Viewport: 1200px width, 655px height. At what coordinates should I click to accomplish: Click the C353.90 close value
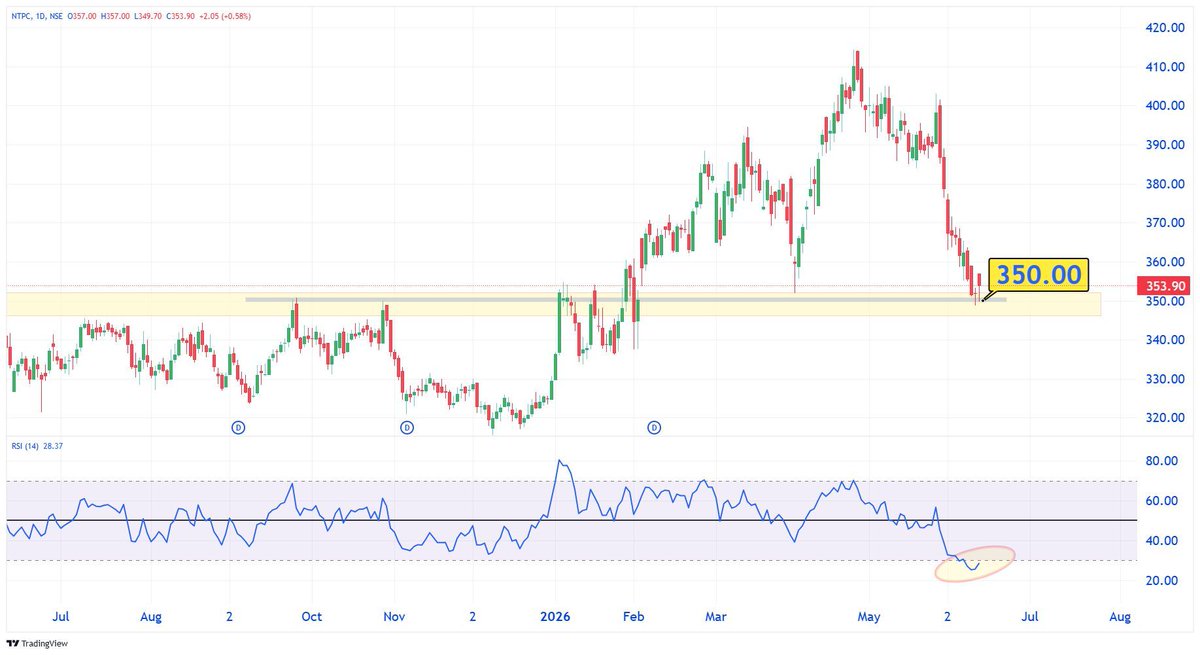click(180, 17)
